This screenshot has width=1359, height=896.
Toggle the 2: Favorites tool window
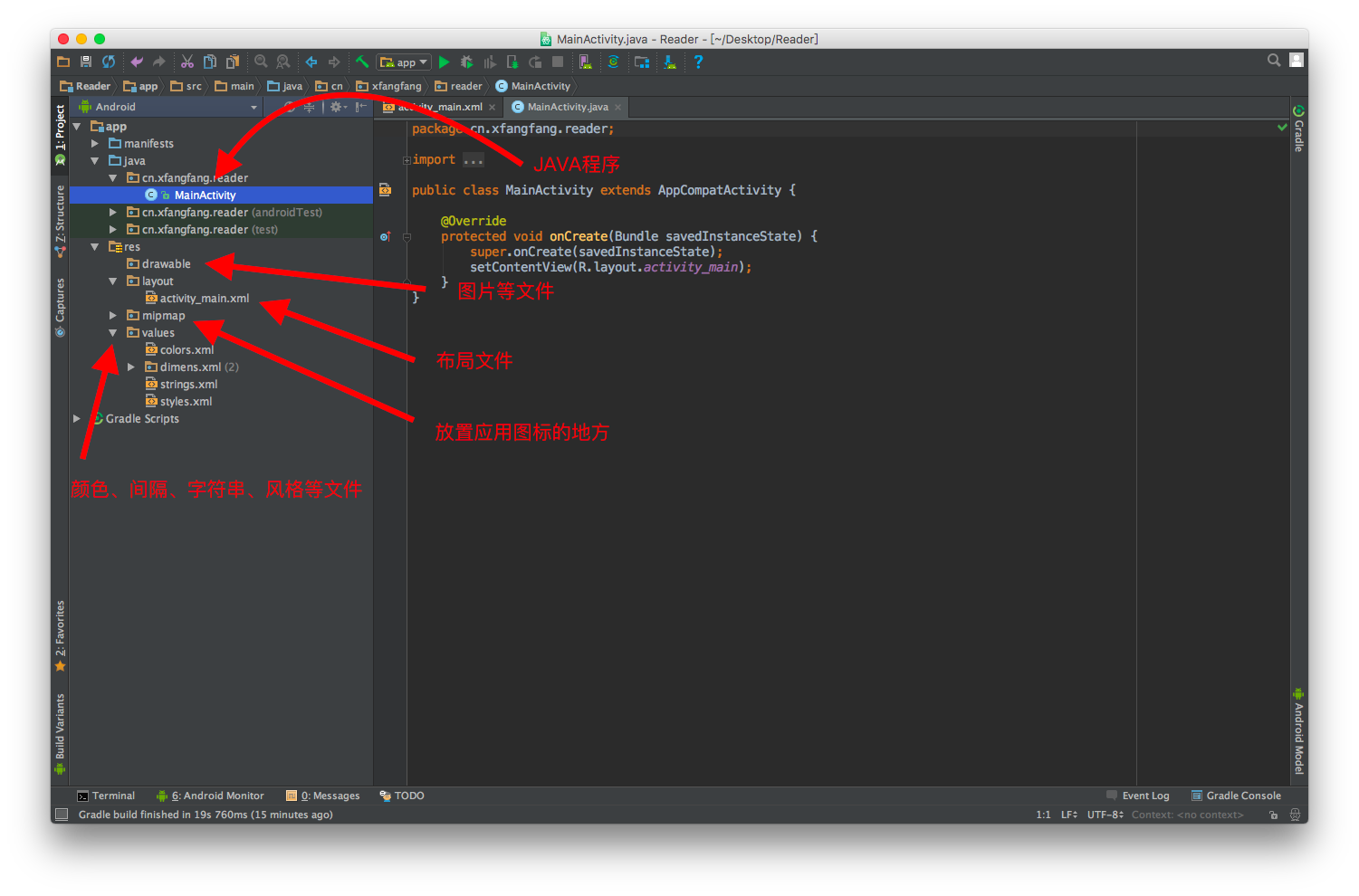pyautogui.click(x=60, y=635)
